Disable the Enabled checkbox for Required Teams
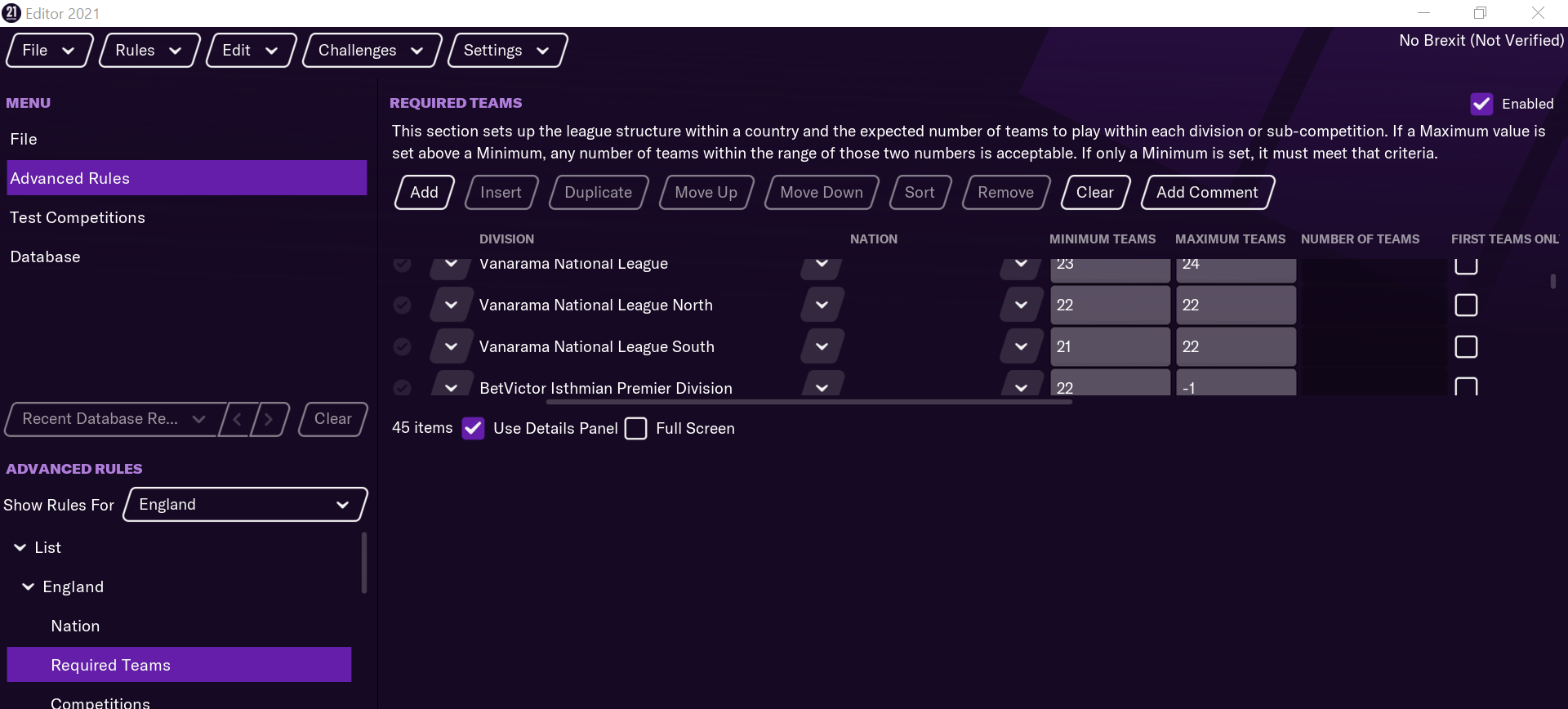 pyautogui.click(x=1481, y=104)
